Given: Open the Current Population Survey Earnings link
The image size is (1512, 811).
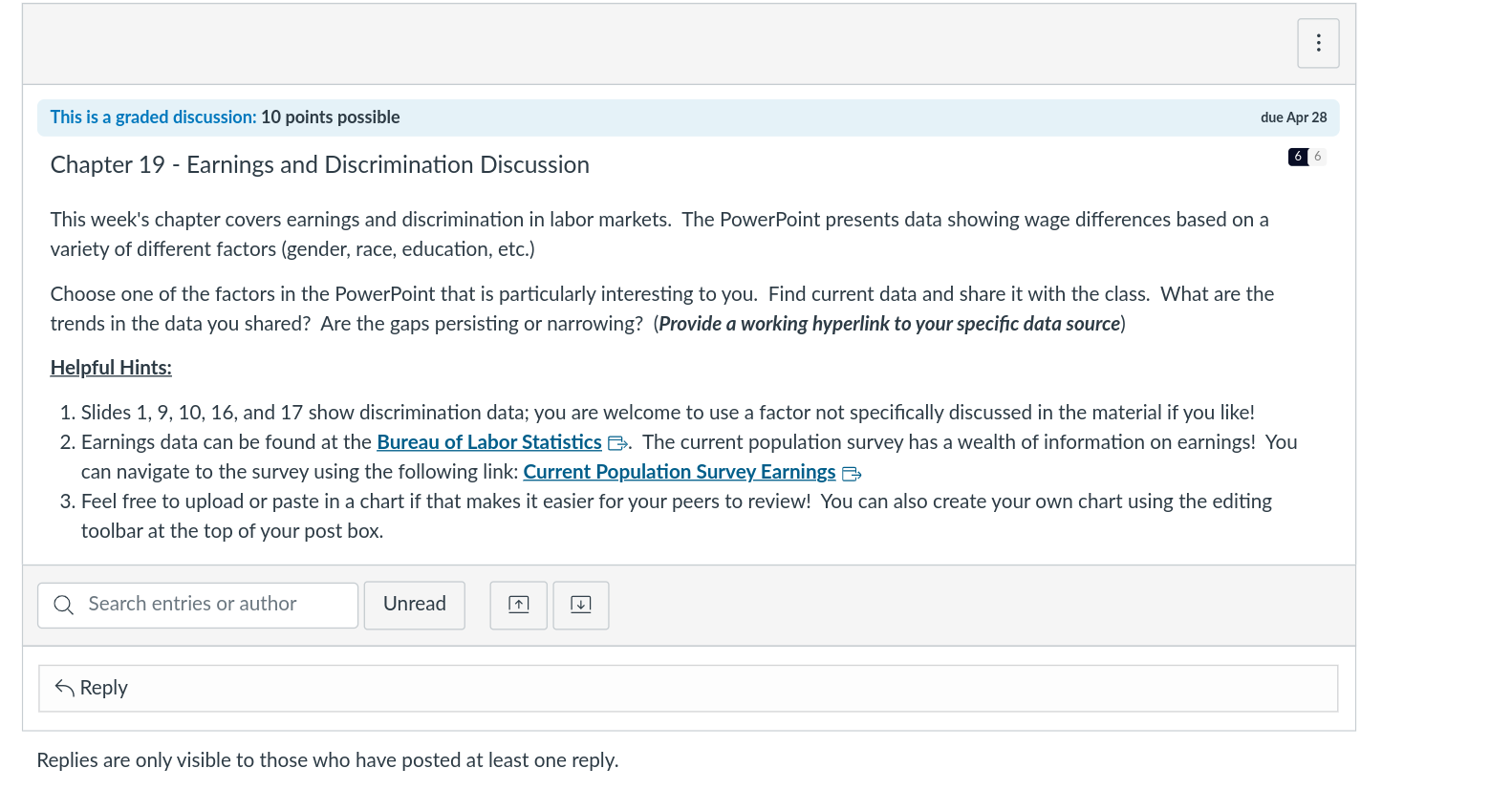Looking at the screenshot, I should [x=679, y=472].
